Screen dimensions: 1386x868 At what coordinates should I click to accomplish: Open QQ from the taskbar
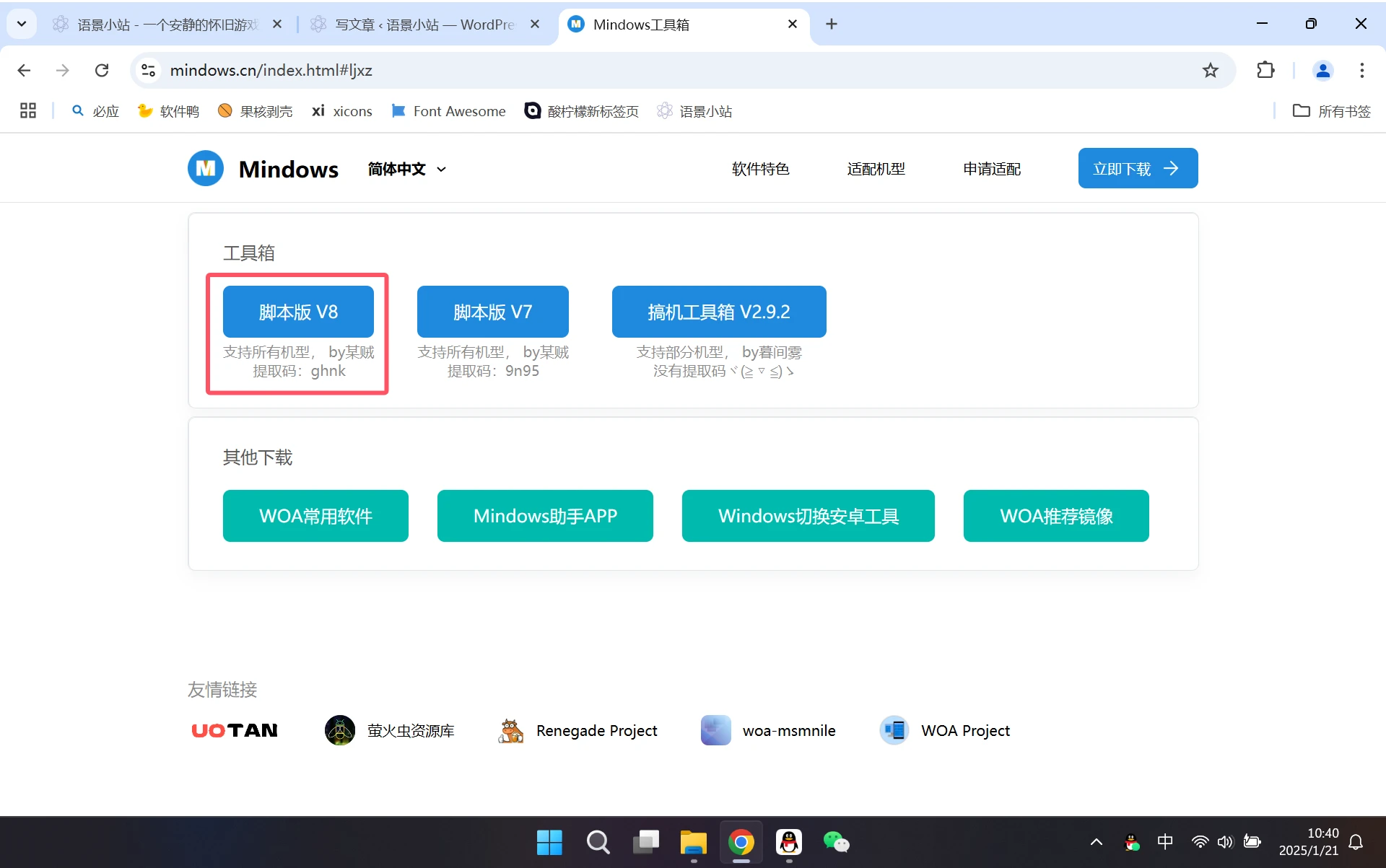pos(789,842)
